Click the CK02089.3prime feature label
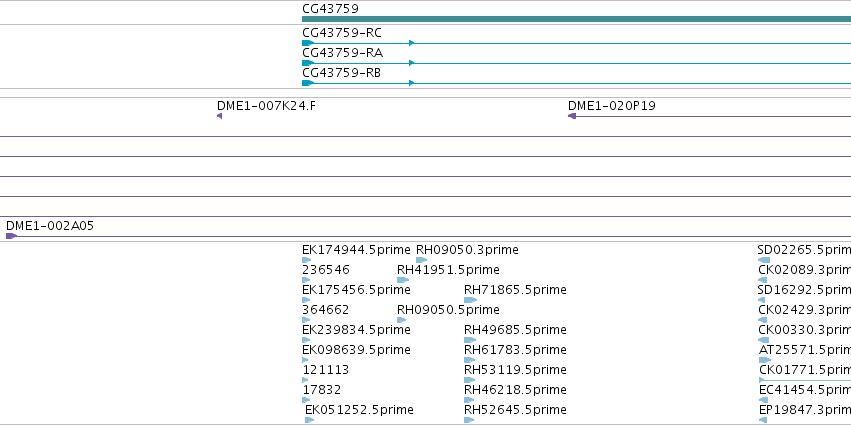 [804, 270]
